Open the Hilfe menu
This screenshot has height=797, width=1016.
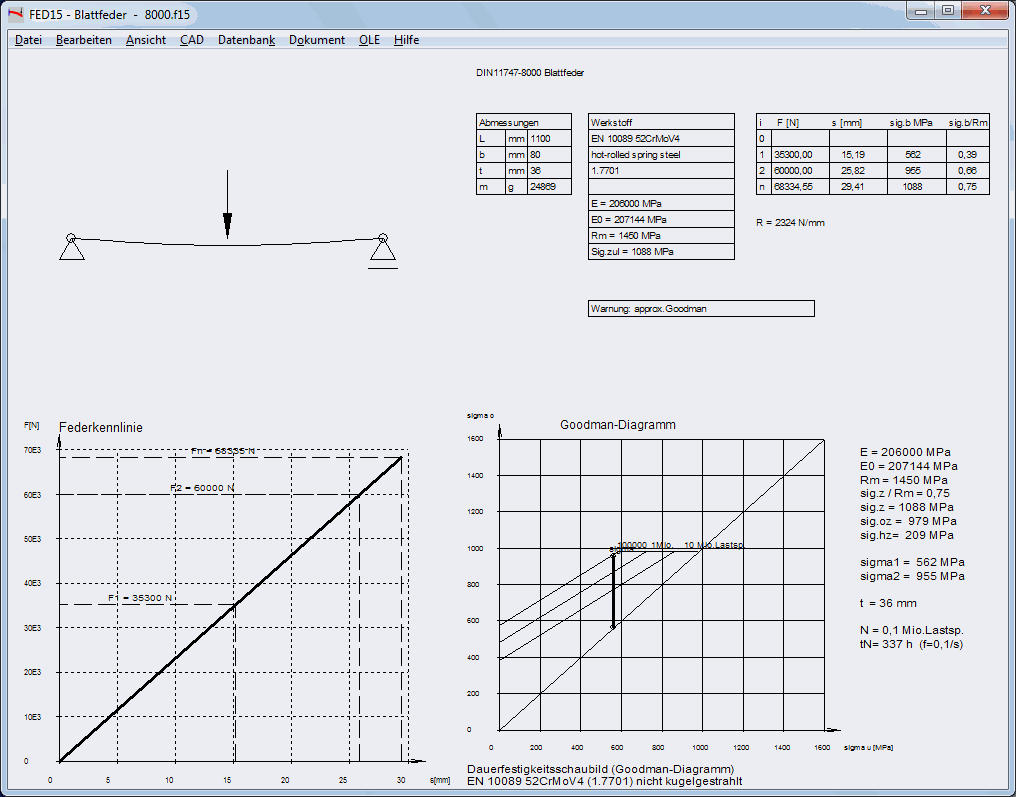tap(406, 40)
